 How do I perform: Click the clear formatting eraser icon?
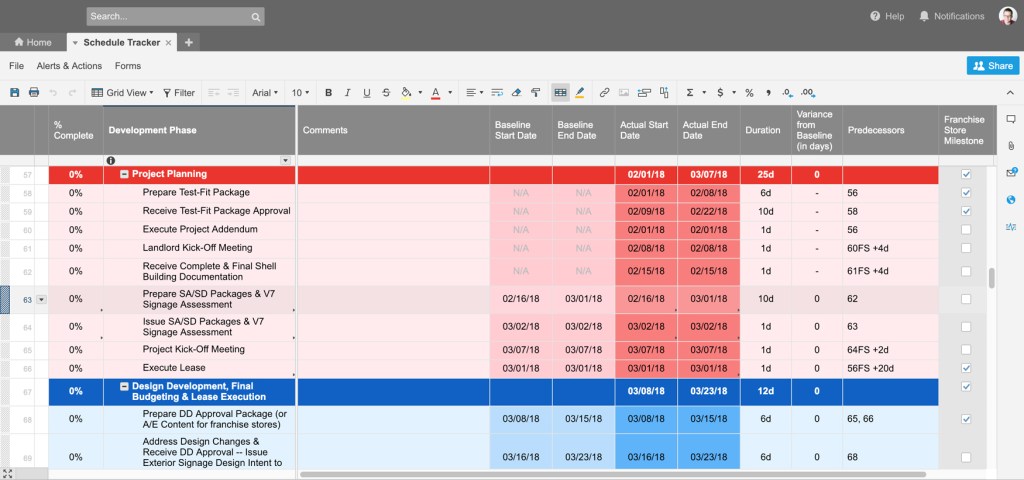516,93
